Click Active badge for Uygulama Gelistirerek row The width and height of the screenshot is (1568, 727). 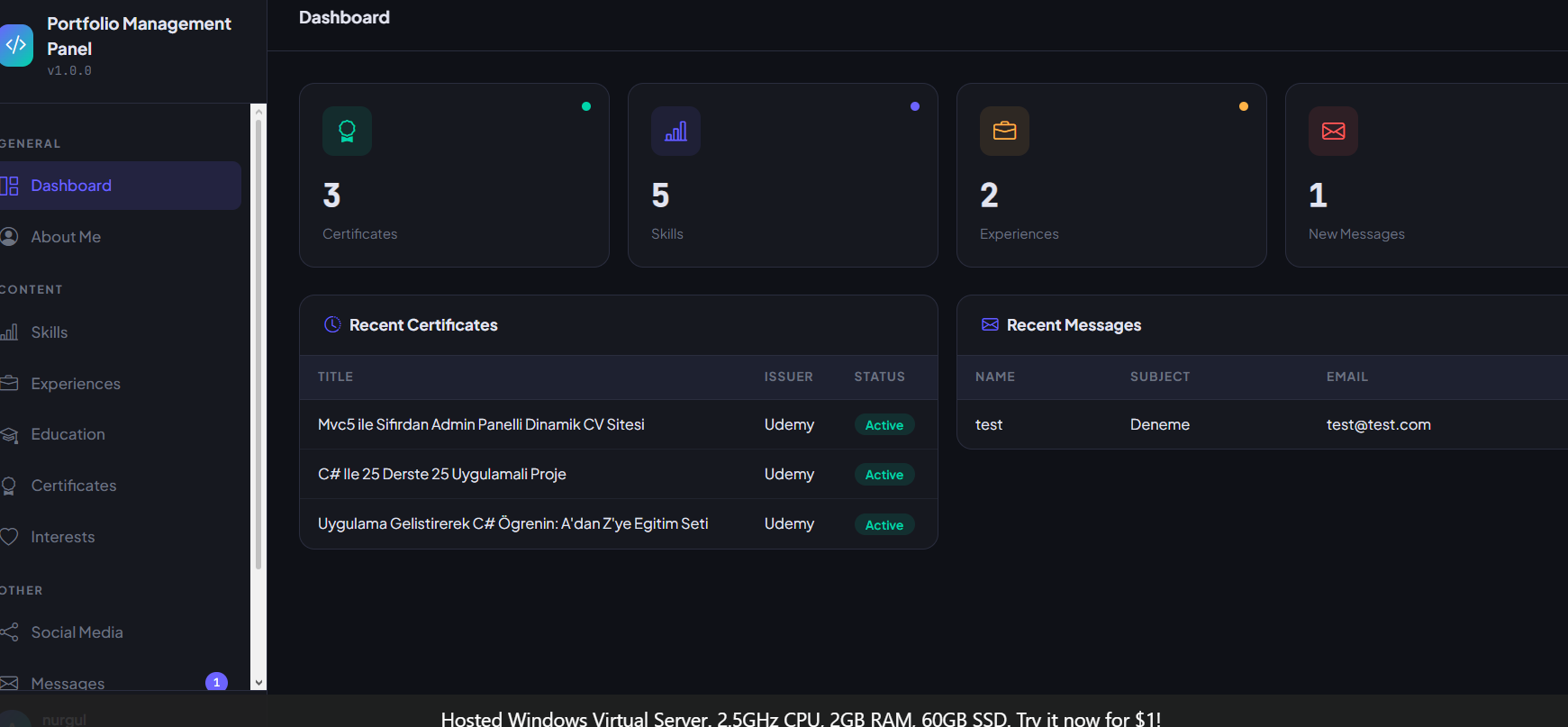coord(884,525)
